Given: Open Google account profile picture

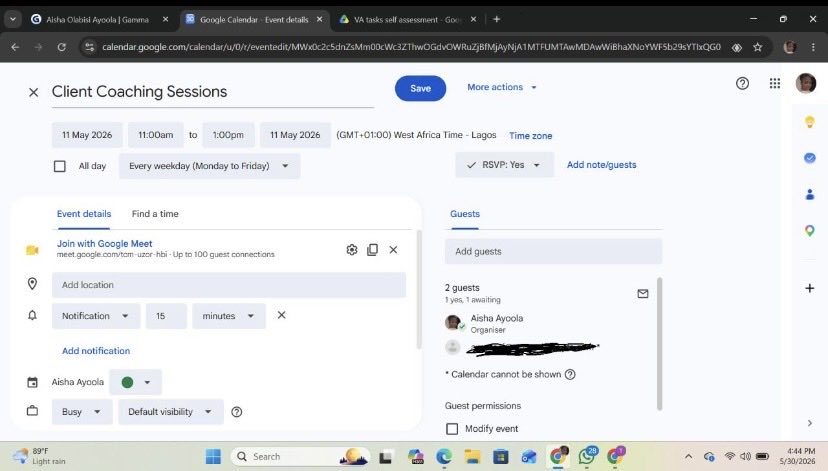Looking at the screenshot, I should tap(806, 83).
